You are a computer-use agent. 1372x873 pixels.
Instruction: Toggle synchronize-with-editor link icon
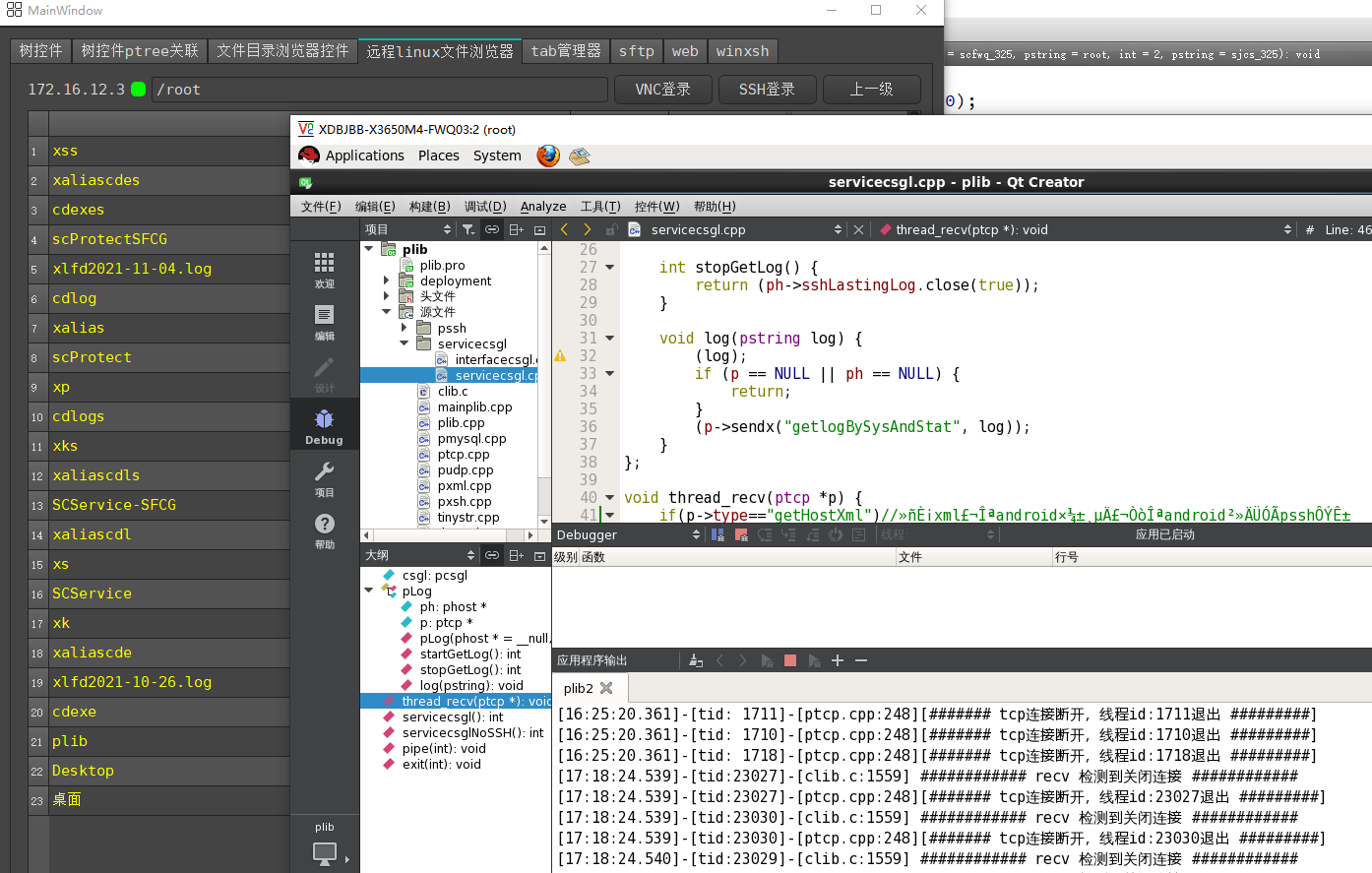click(490, 228)
